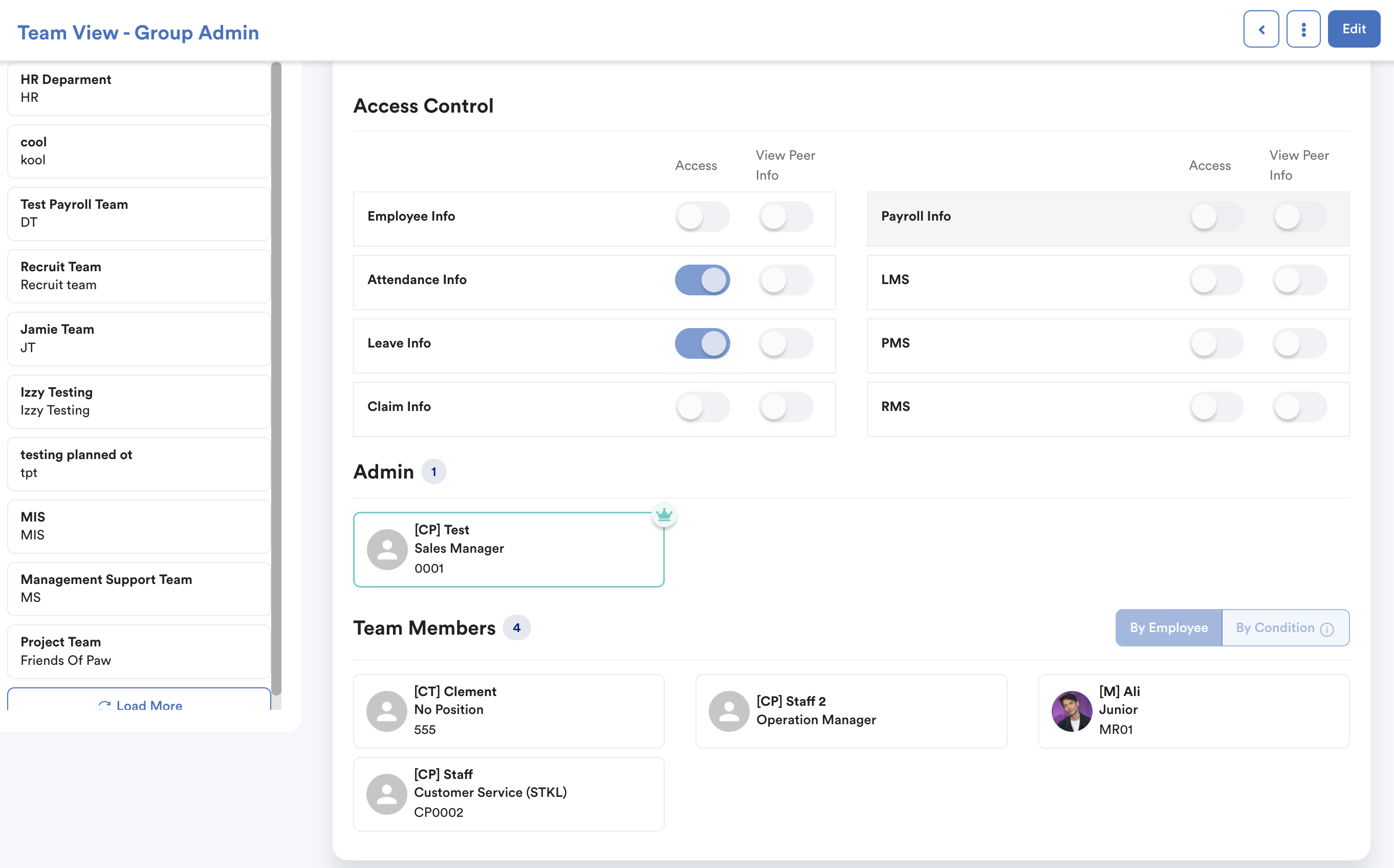Screen dimensions: 1394x868
Task: Enable Employee Info access toggle
Action: 702,216
